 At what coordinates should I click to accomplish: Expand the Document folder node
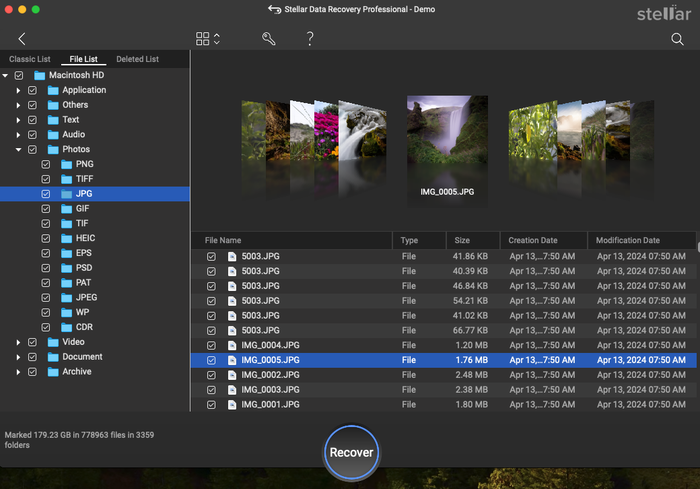[x=18, y=357]
